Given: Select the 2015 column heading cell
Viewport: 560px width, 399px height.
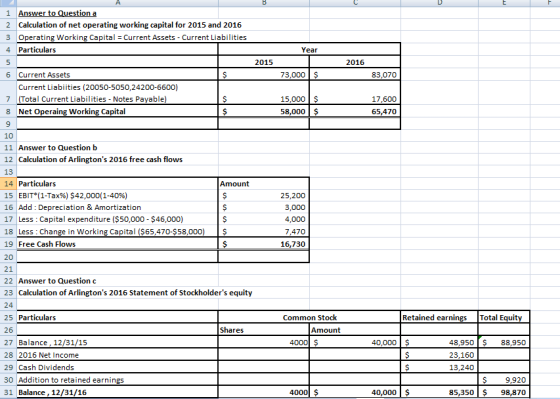Looking at the screenshot, I should coord(264,62).
